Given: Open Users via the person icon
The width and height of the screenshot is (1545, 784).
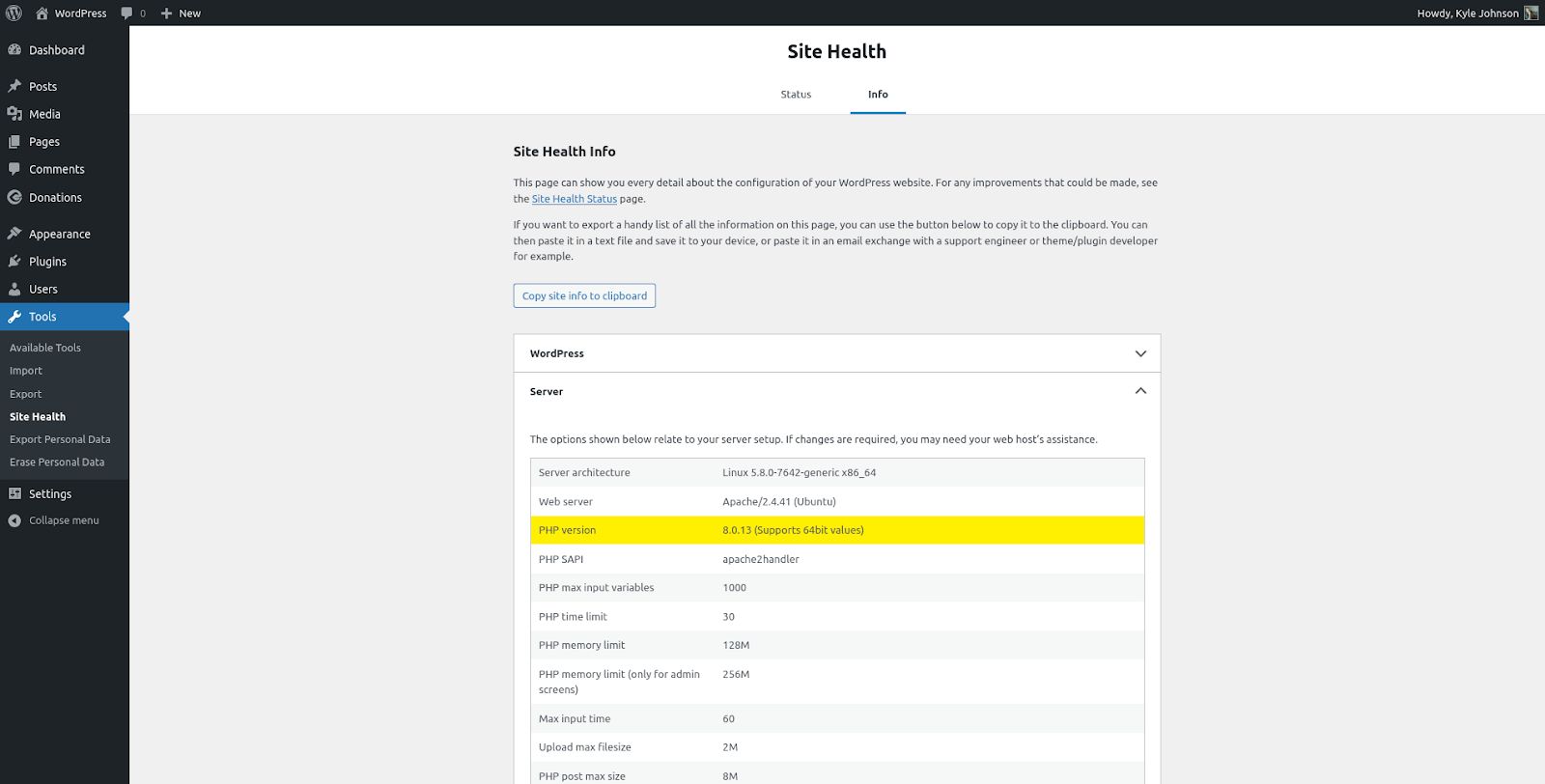Looking at the screenshot, I should 14,289.
